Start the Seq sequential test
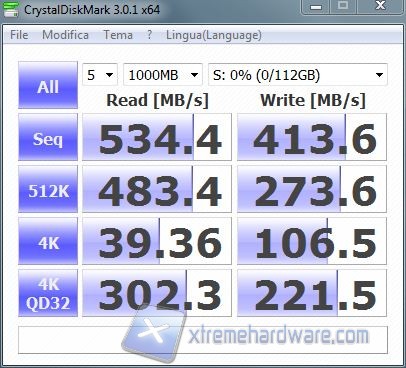Image resolution: width=406 pixels, height=368 pixels. (x=48, y=137)
